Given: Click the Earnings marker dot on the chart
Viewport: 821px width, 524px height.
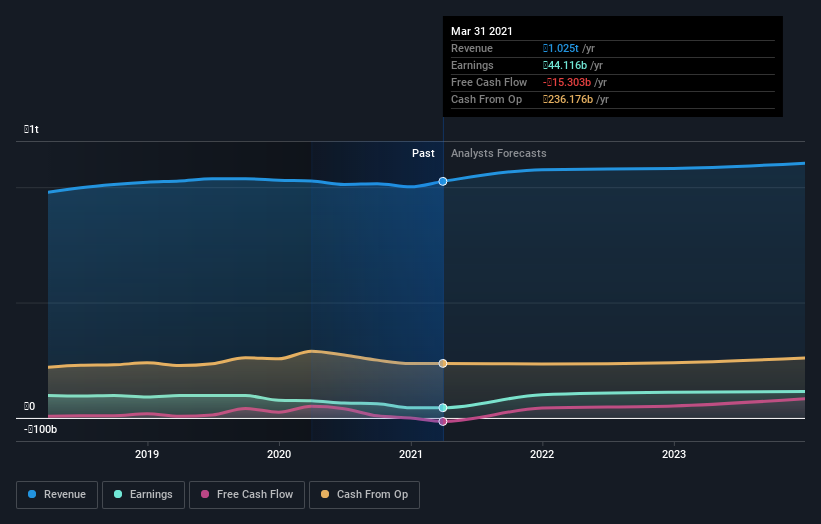Looking at the screenshot, I should (x=443, y=407).
